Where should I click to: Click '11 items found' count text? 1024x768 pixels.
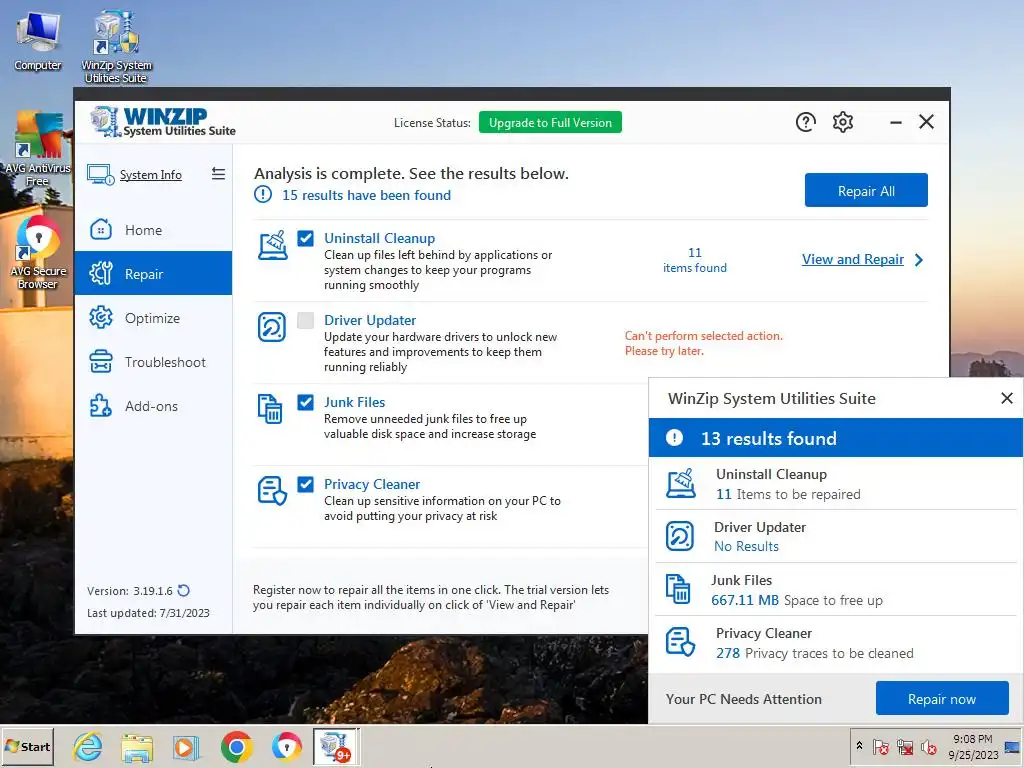point(695,260)
